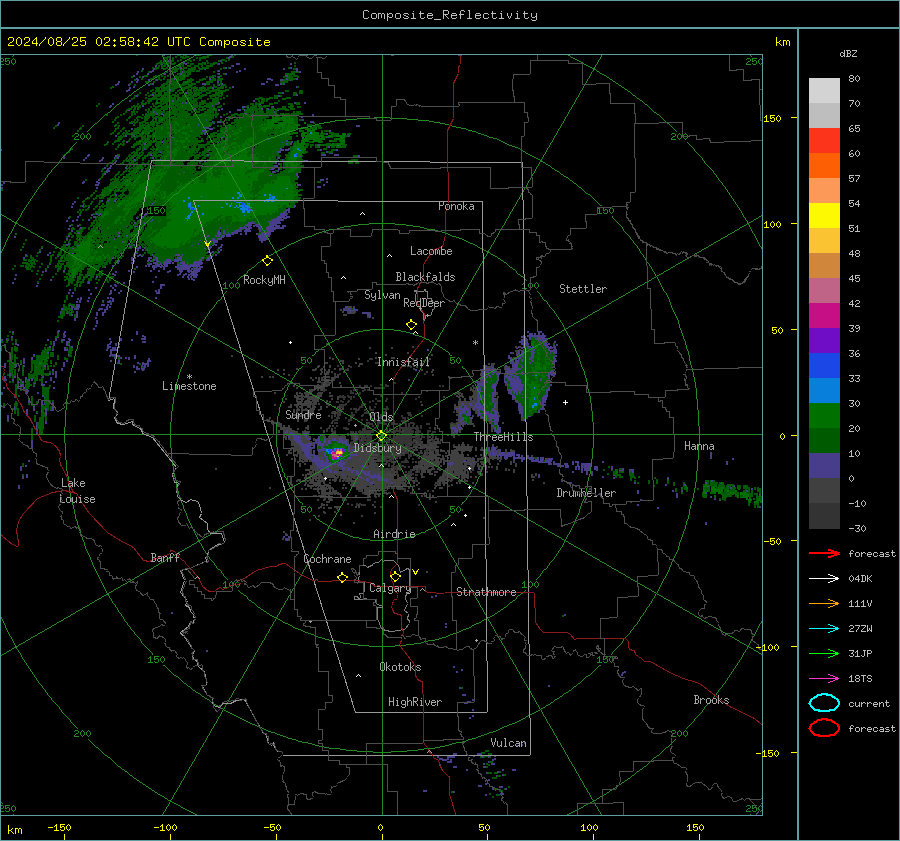Select the Airdrie town label

pos(394,534)
